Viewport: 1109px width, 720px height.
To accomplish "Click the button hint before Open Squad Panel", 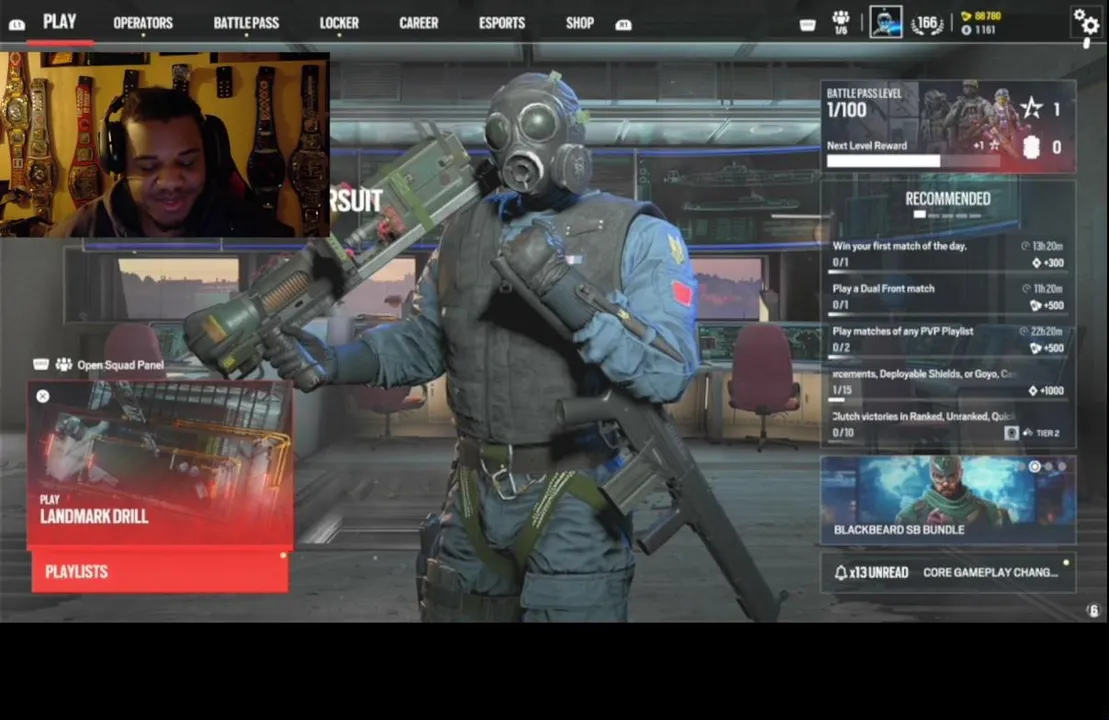I will click(41, 364).
